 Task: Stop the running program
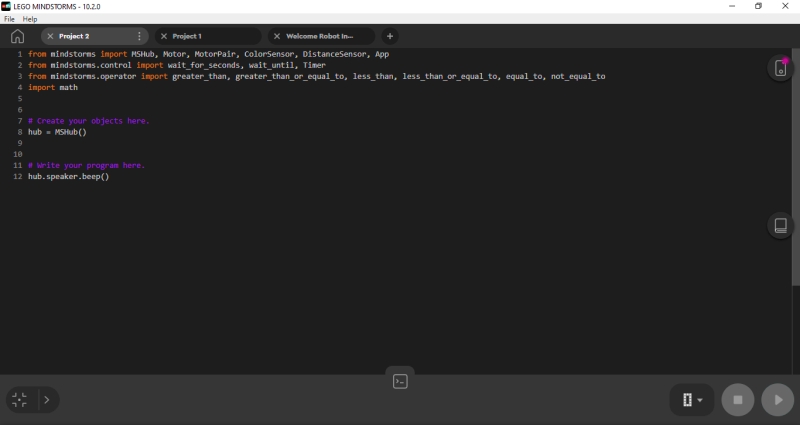[738, 400]
